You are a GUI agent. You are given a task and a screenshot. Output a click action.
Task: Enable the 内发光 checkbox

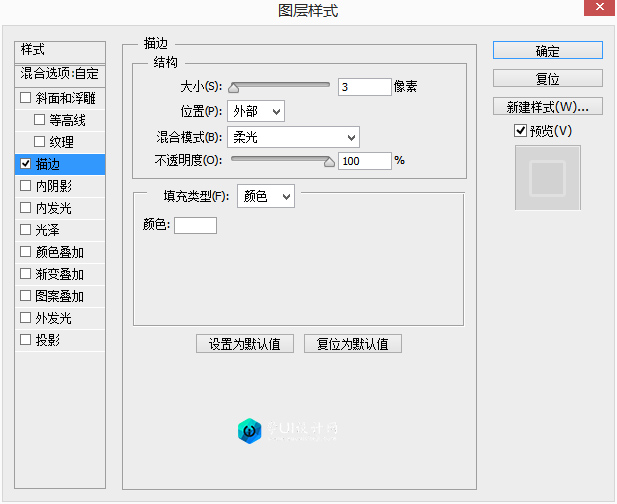[25, 208]
